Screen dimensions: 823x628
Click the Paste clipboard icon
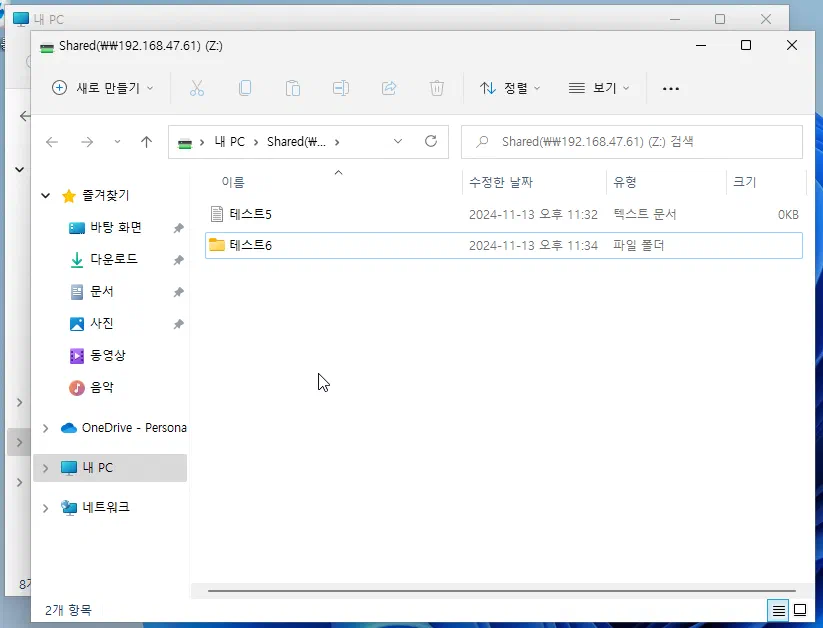click(293, 88)
